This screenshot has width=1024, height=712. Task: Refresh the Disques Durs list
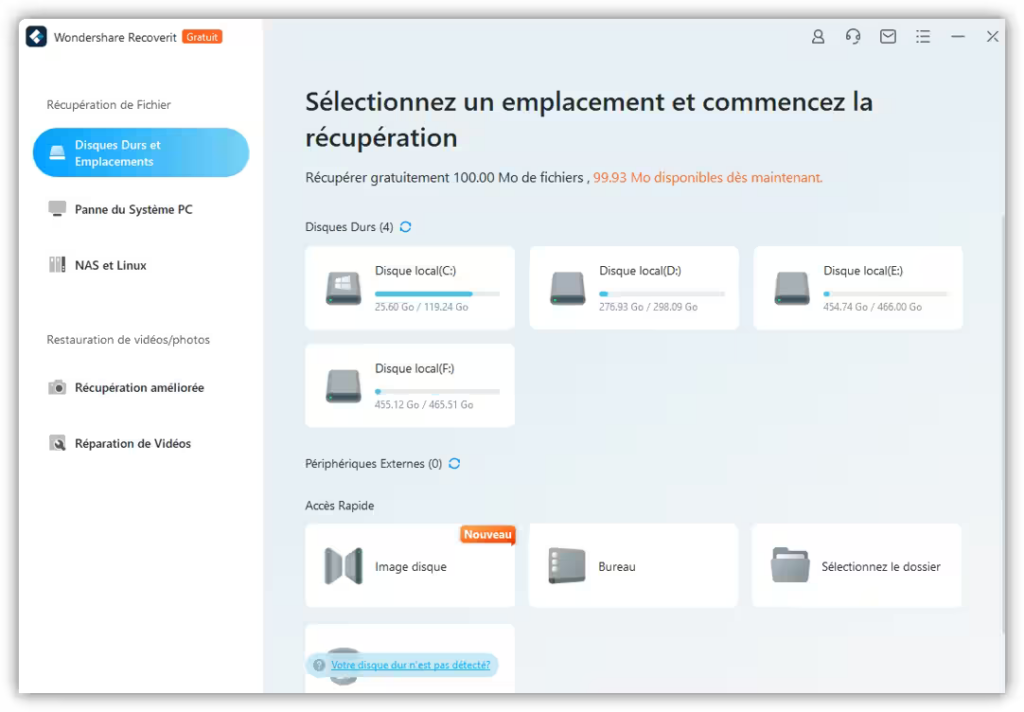(405, 227)
